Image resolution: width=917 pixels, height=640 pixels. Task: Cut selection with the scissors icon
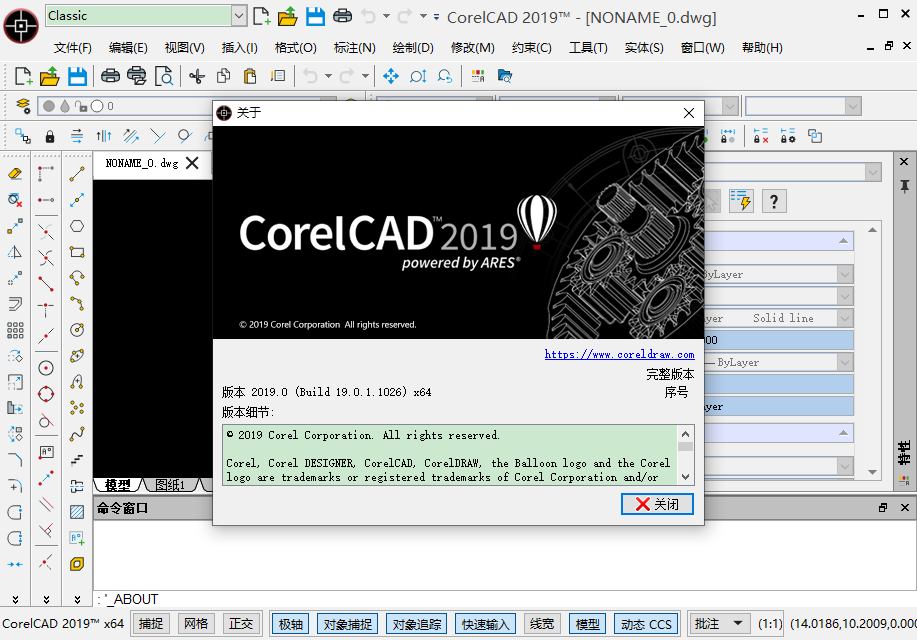pos(197,76)
